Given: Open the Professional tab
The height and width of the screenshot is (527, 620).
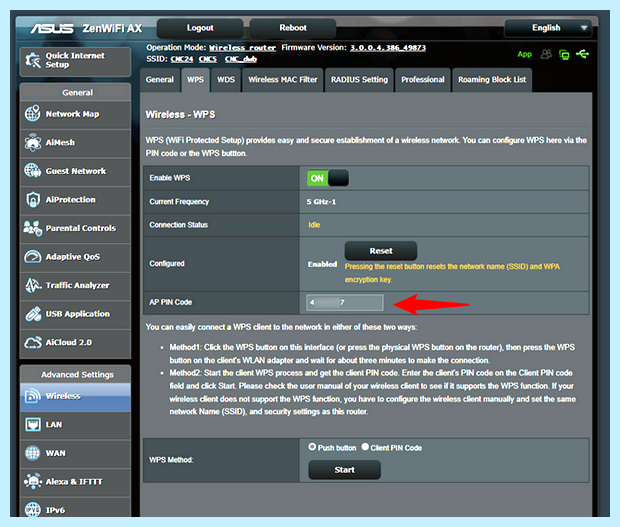Looking at the screenshot, I should (x=423, y=80).
